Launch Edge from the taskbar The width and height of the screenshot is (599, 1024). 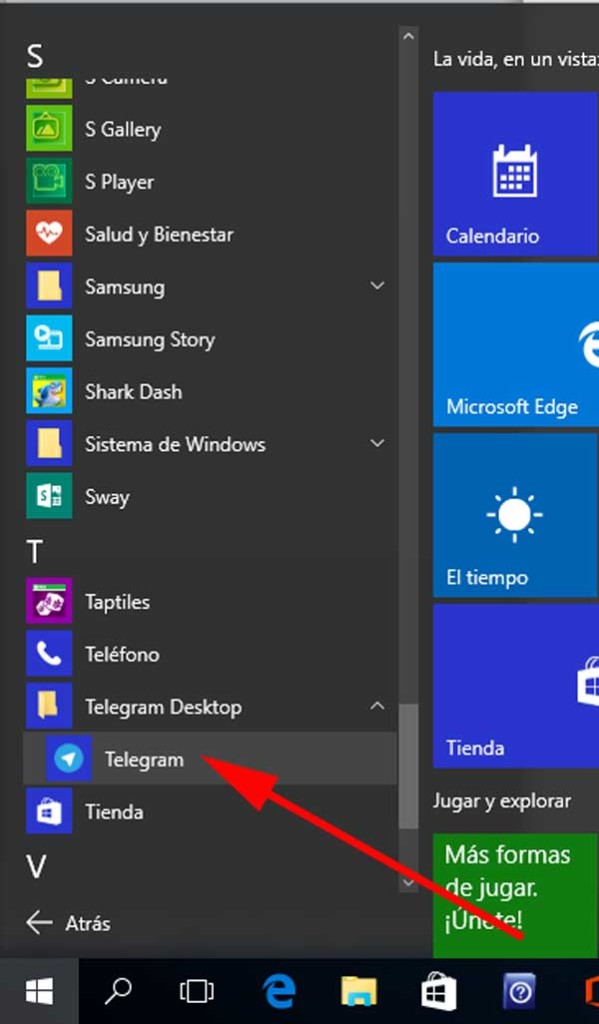[279, 991]
